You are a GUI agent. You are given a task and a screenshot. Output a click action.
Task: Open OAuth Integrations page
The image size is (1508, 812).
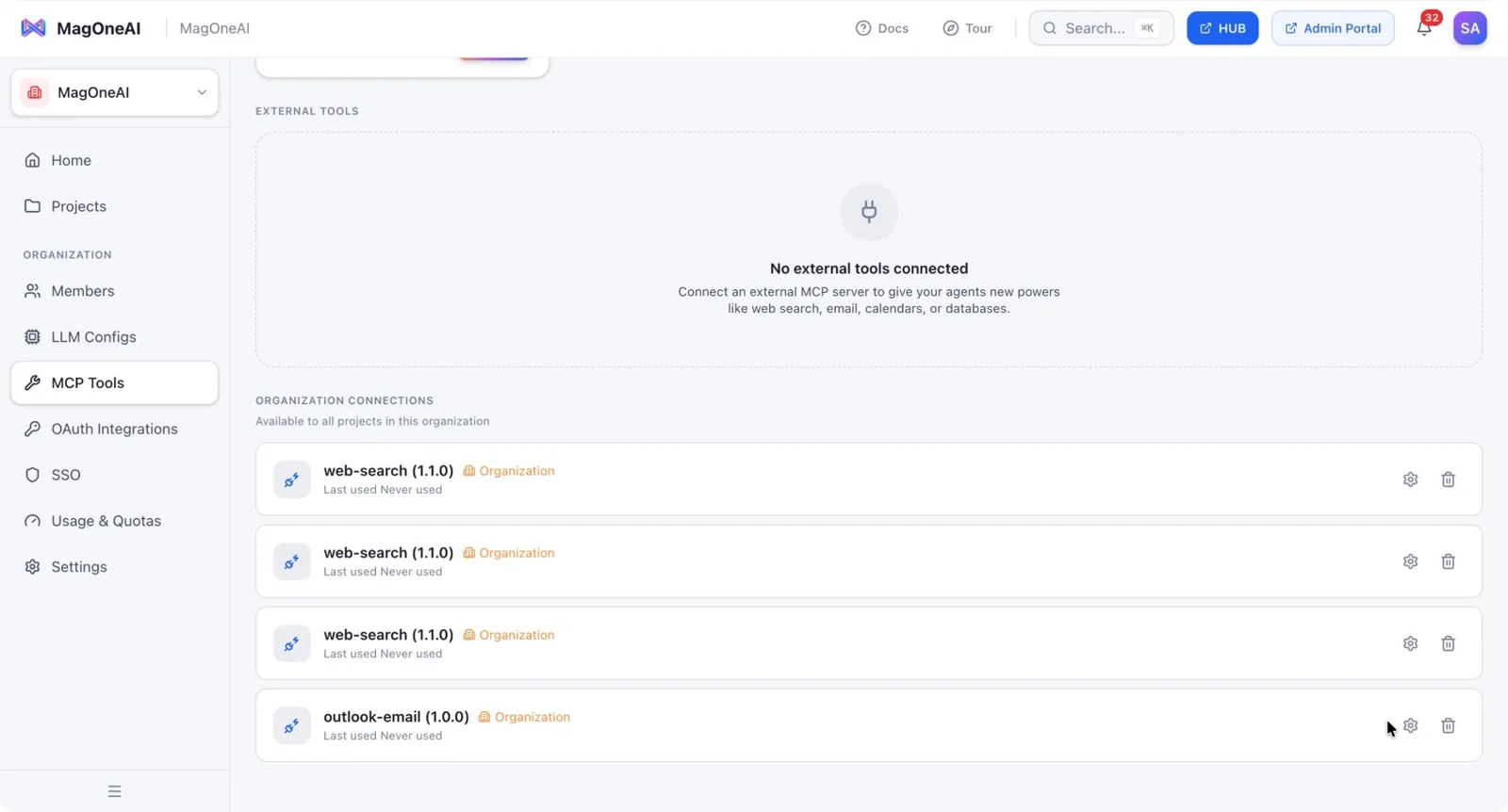[x=115, y=429]
